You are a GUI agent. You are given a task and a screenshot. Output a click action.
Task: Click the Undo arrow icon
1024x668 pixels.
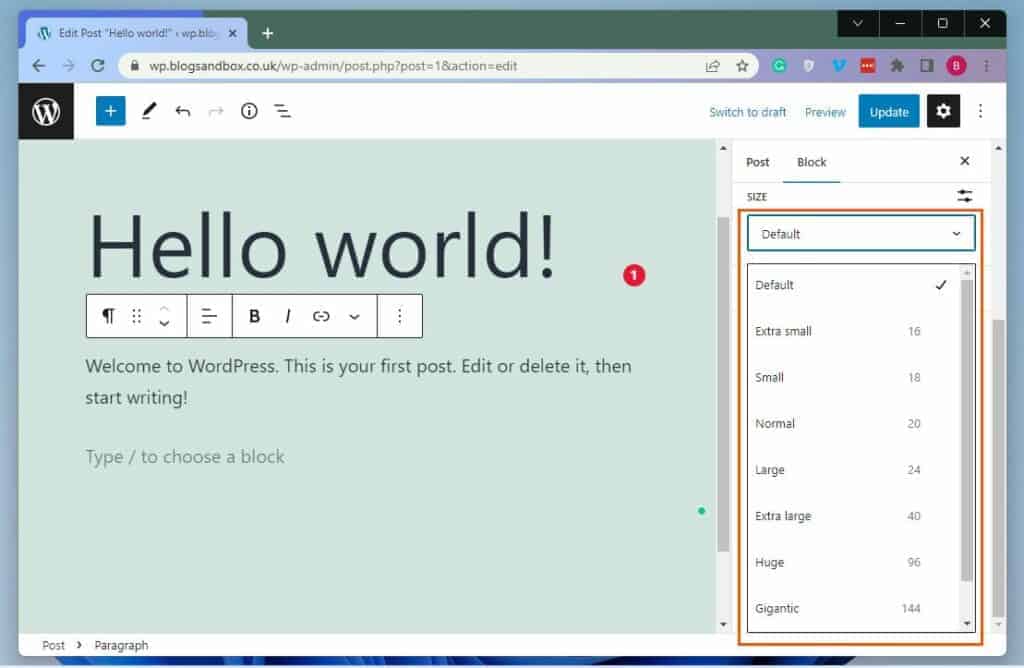(x=182, y=111)
